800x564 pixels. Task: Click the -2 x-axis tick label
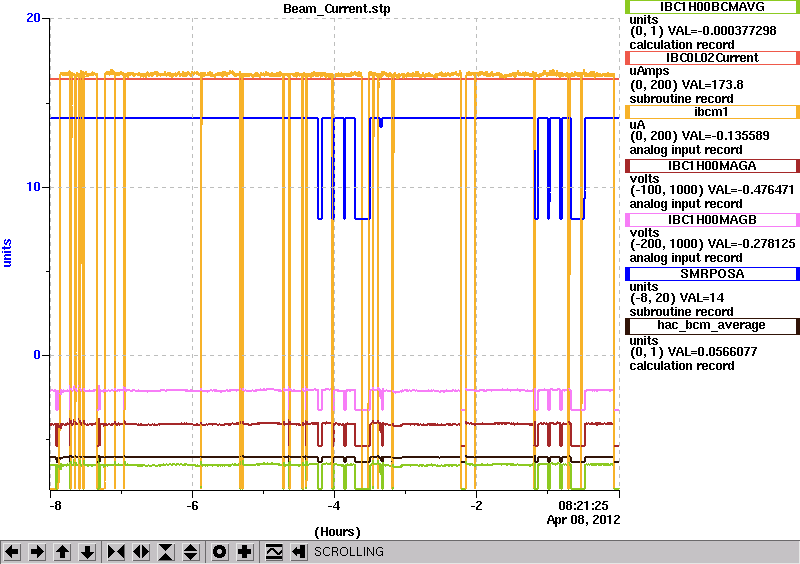pos(476,506)
